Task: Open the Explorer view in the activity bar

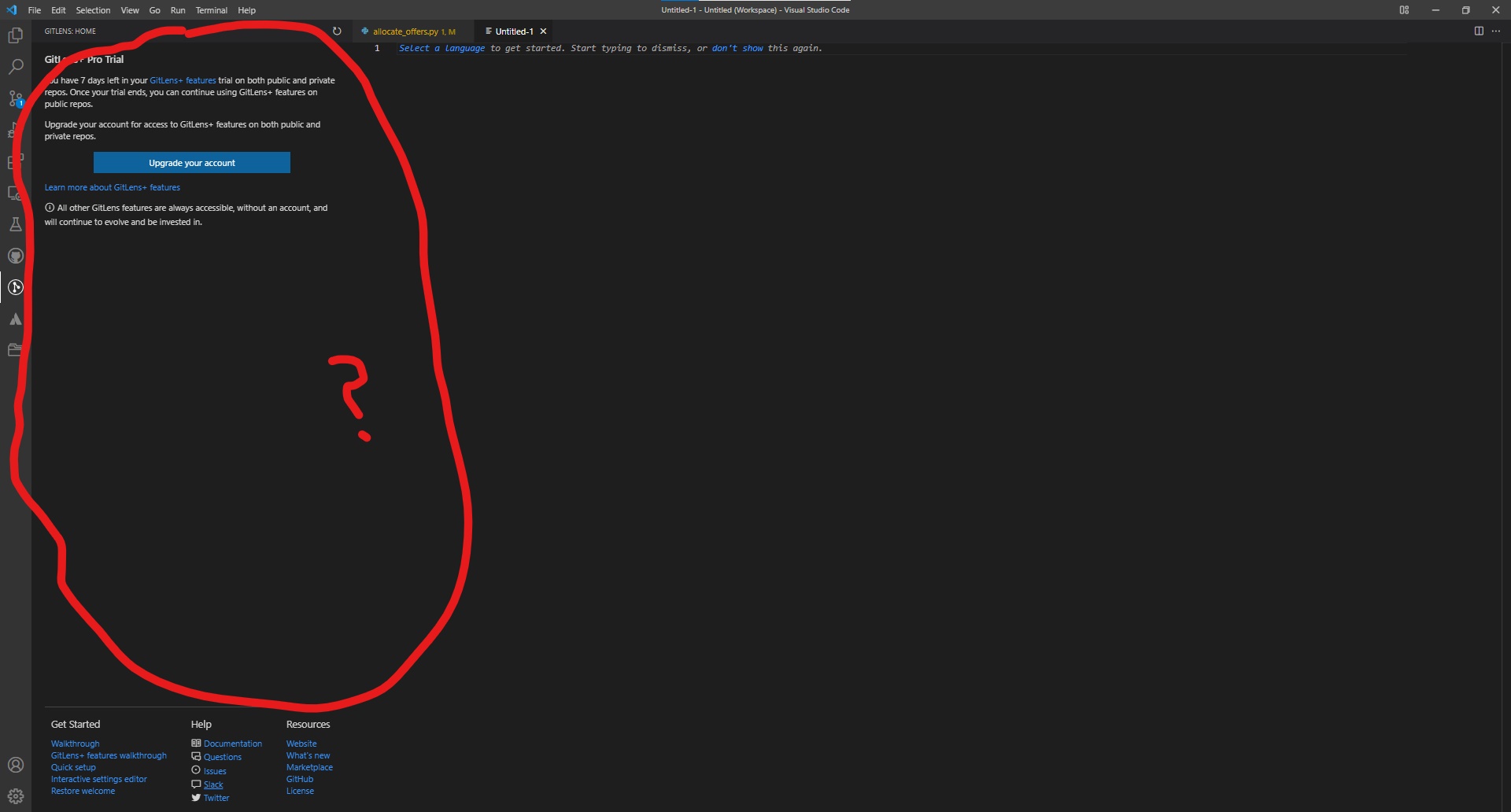Action: pos(16,35)
